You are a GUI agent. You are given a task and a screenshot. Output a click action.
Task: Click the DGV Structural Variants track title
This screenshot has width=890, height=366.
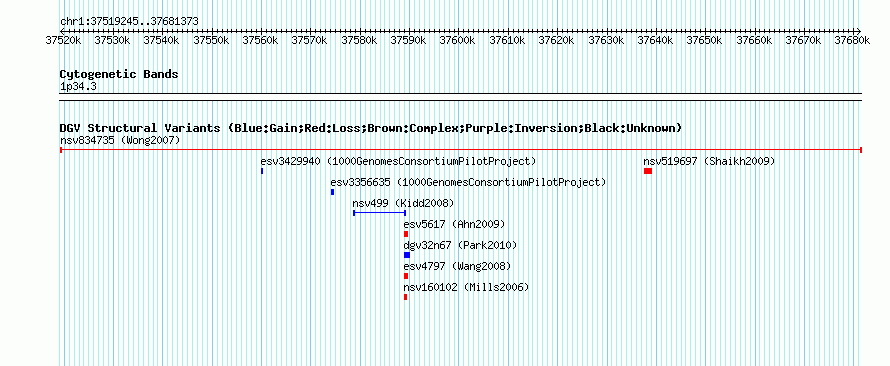[x=371, y=128]
